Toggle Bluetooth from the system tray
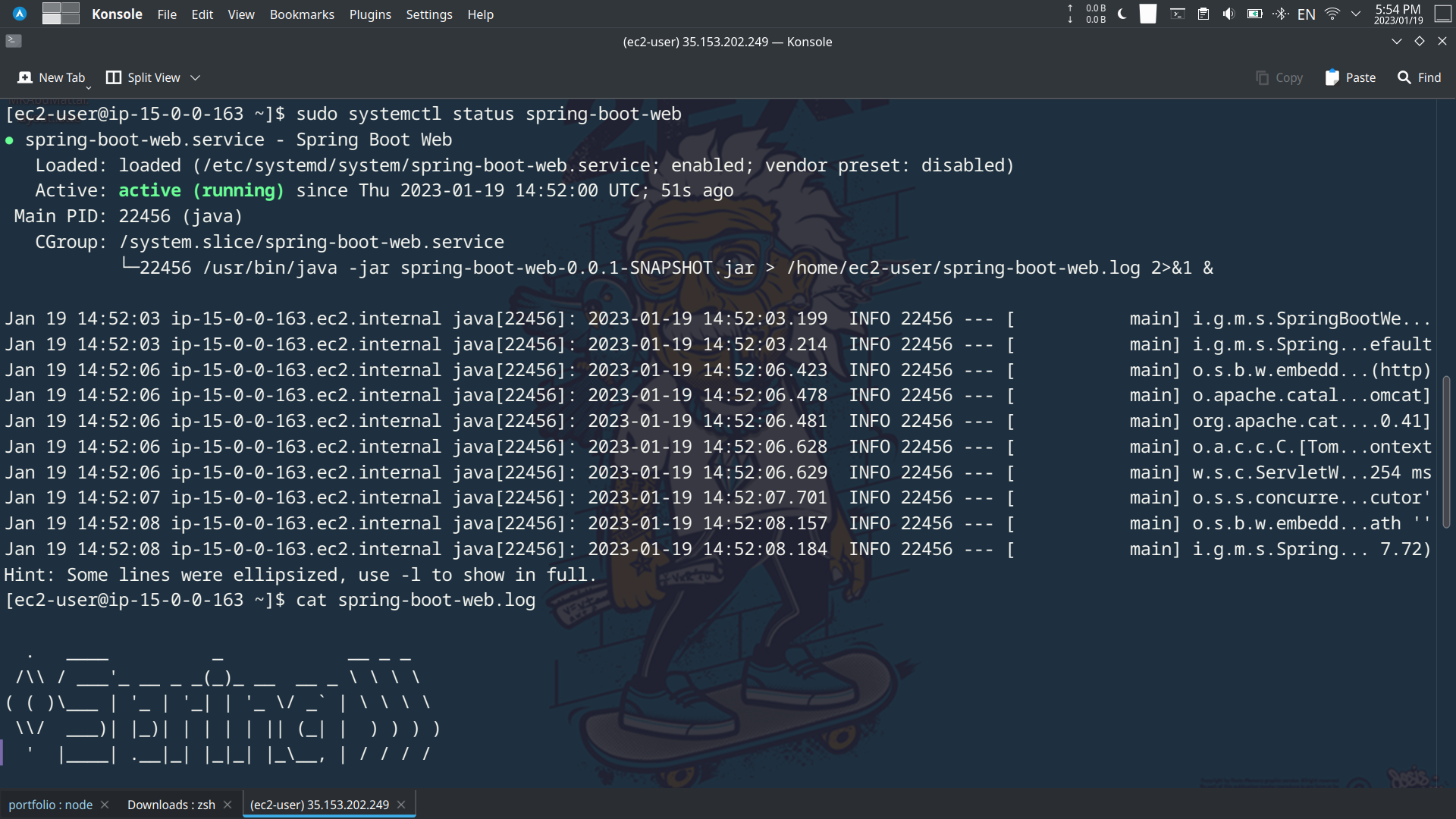 click(x=1281, y=14)
